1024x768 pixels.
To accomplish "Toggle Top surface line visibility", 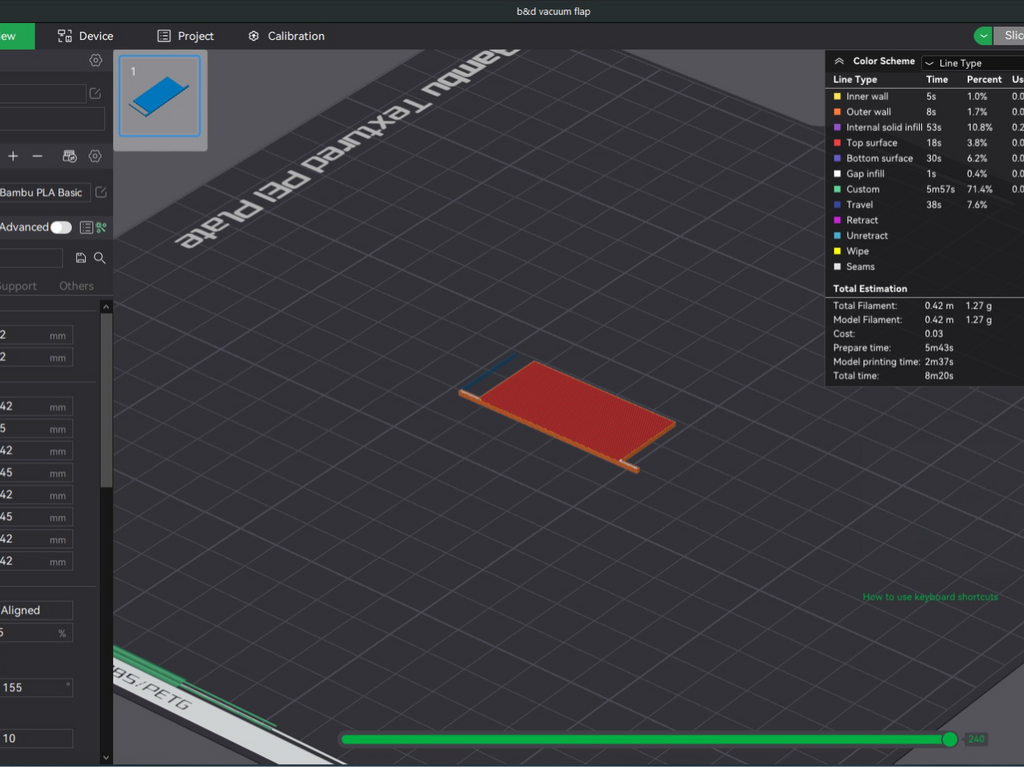I will point(837,143).
